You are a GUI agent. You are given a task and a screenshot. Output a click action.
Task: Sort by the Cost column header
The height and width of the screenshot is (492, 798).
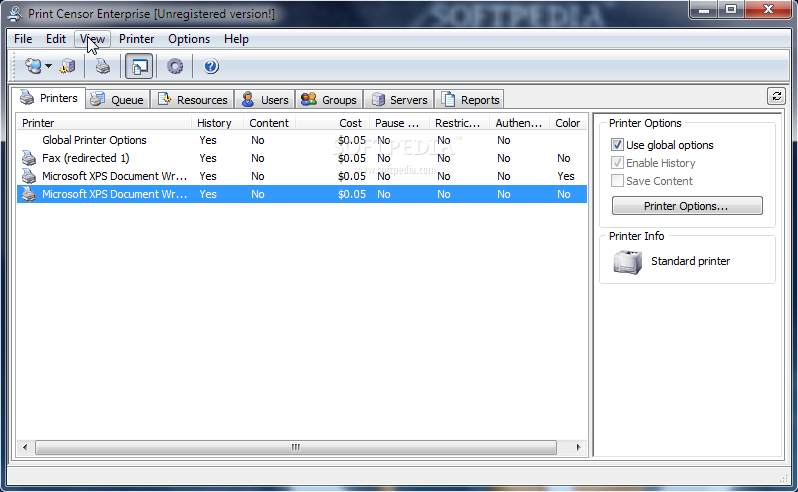[332, 123]
